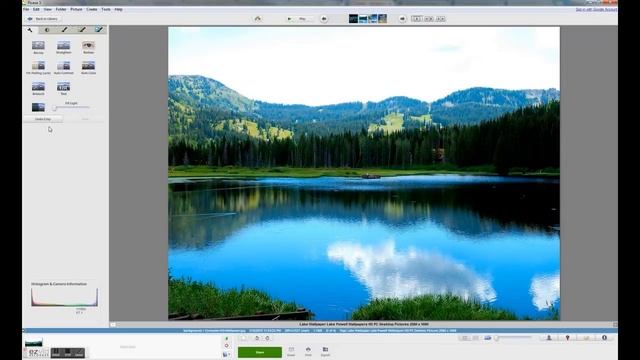This screenshot has height=360, width=640.
Task: Open the wrench basic fixes tab
Action: [x=30, y=30]
